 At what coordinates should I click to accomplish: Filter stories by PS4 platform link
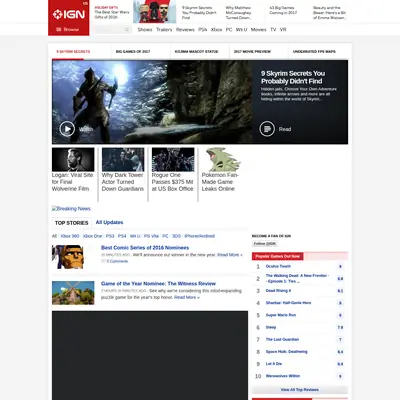tap(122, 236)
